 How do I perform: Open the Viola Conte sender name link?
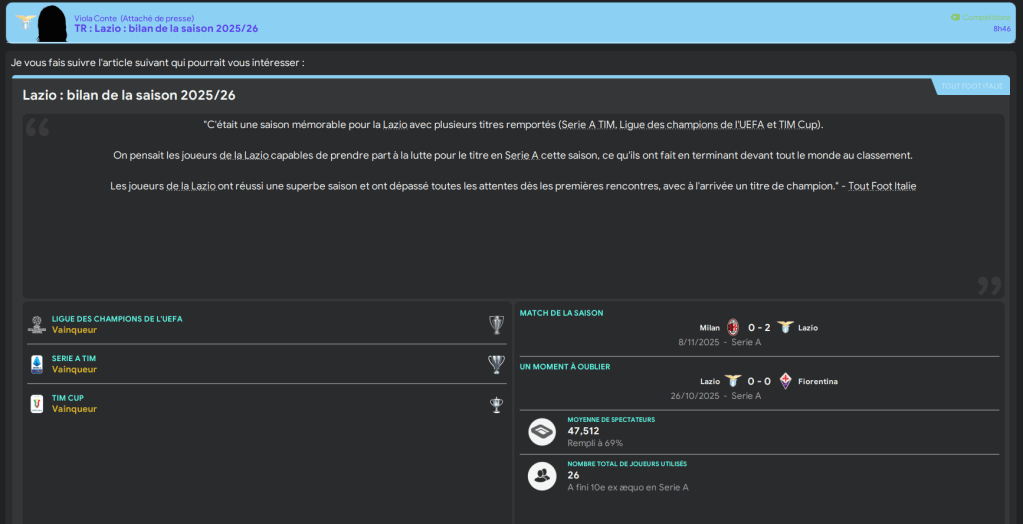(x=95, y=18)
